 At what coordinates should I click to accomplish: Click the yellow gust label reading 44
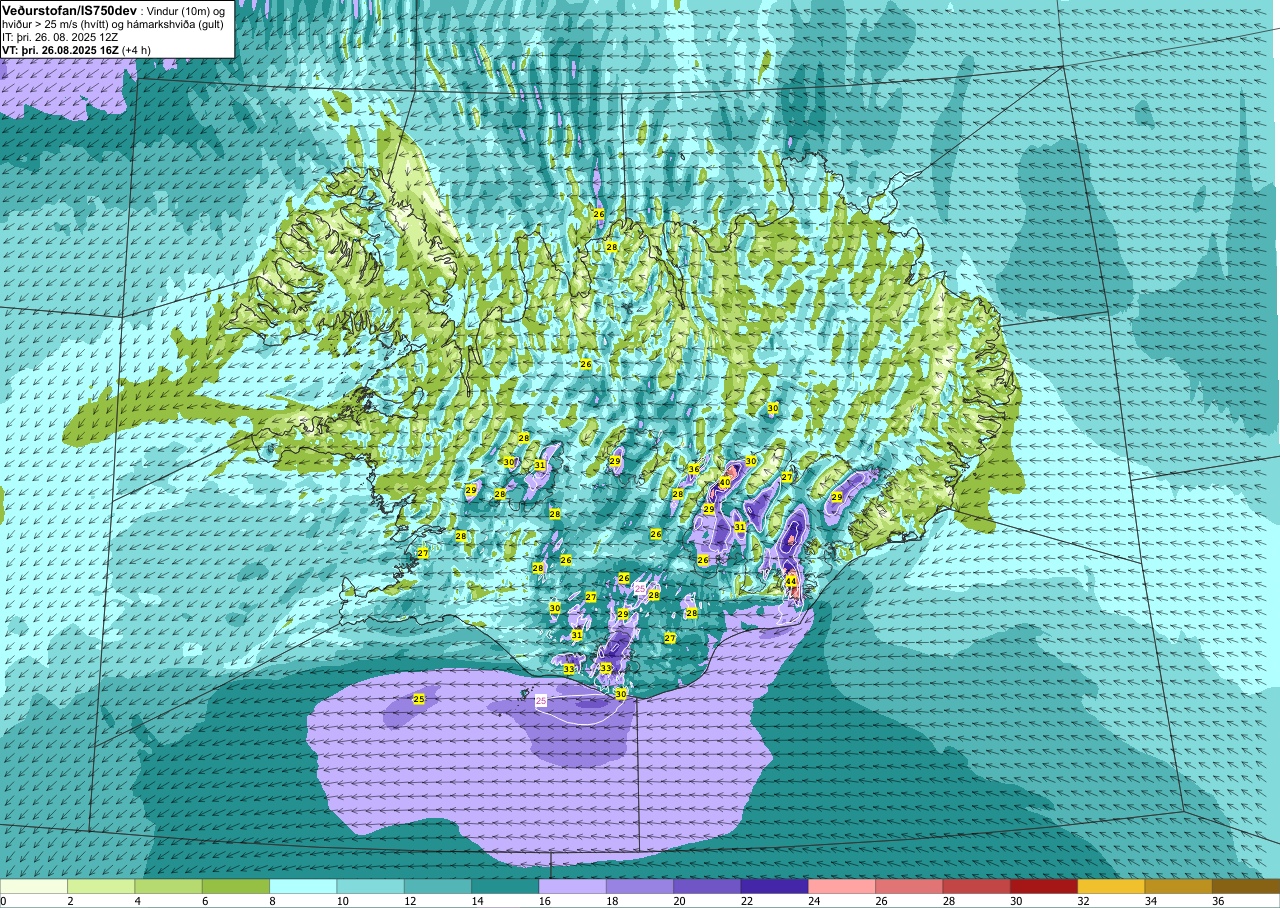[791, 581]
